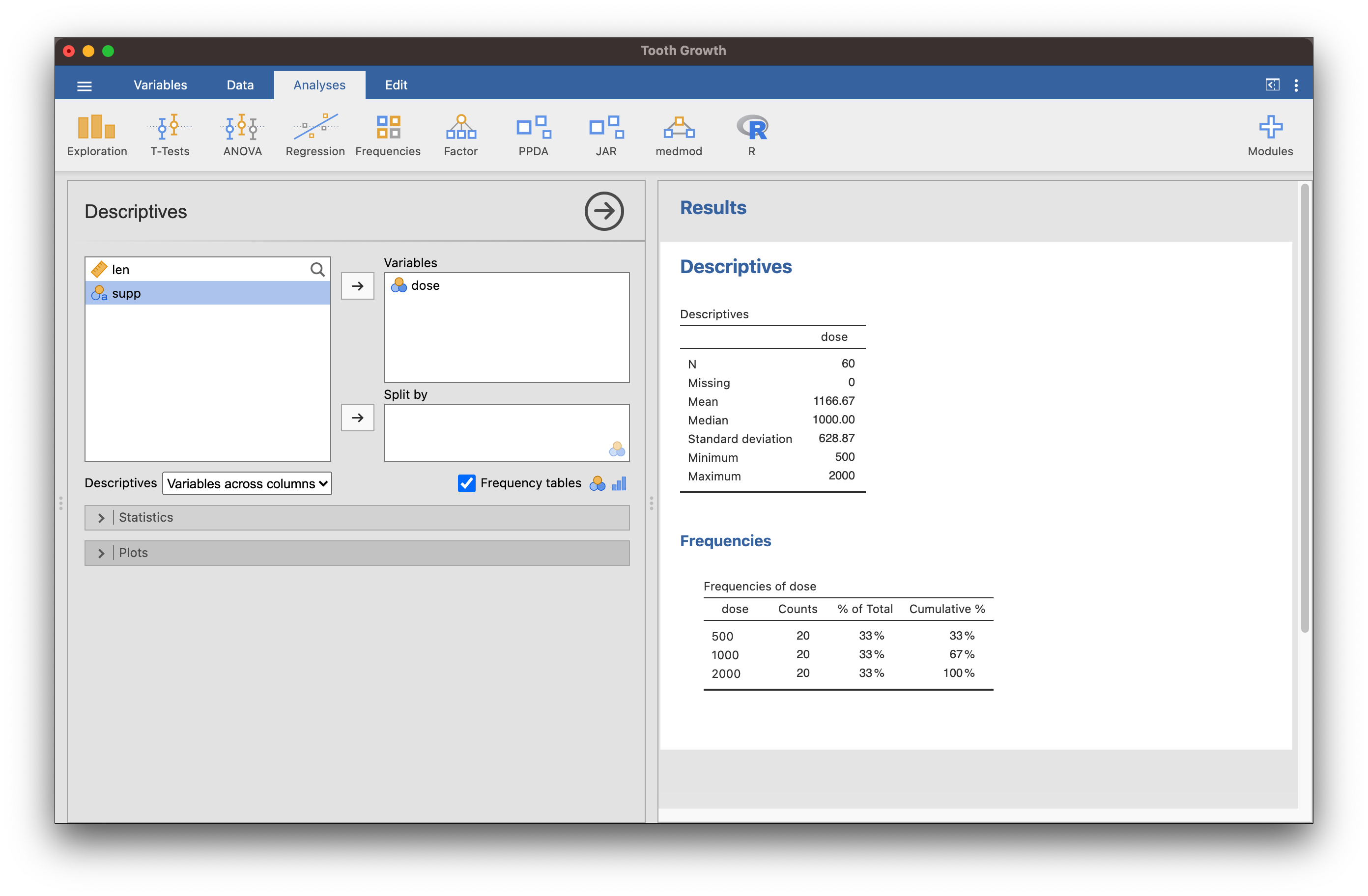Uncheck the Frequency tables checkbox
This screenshot has width=1368, height=896.
[x=466, y=483]
